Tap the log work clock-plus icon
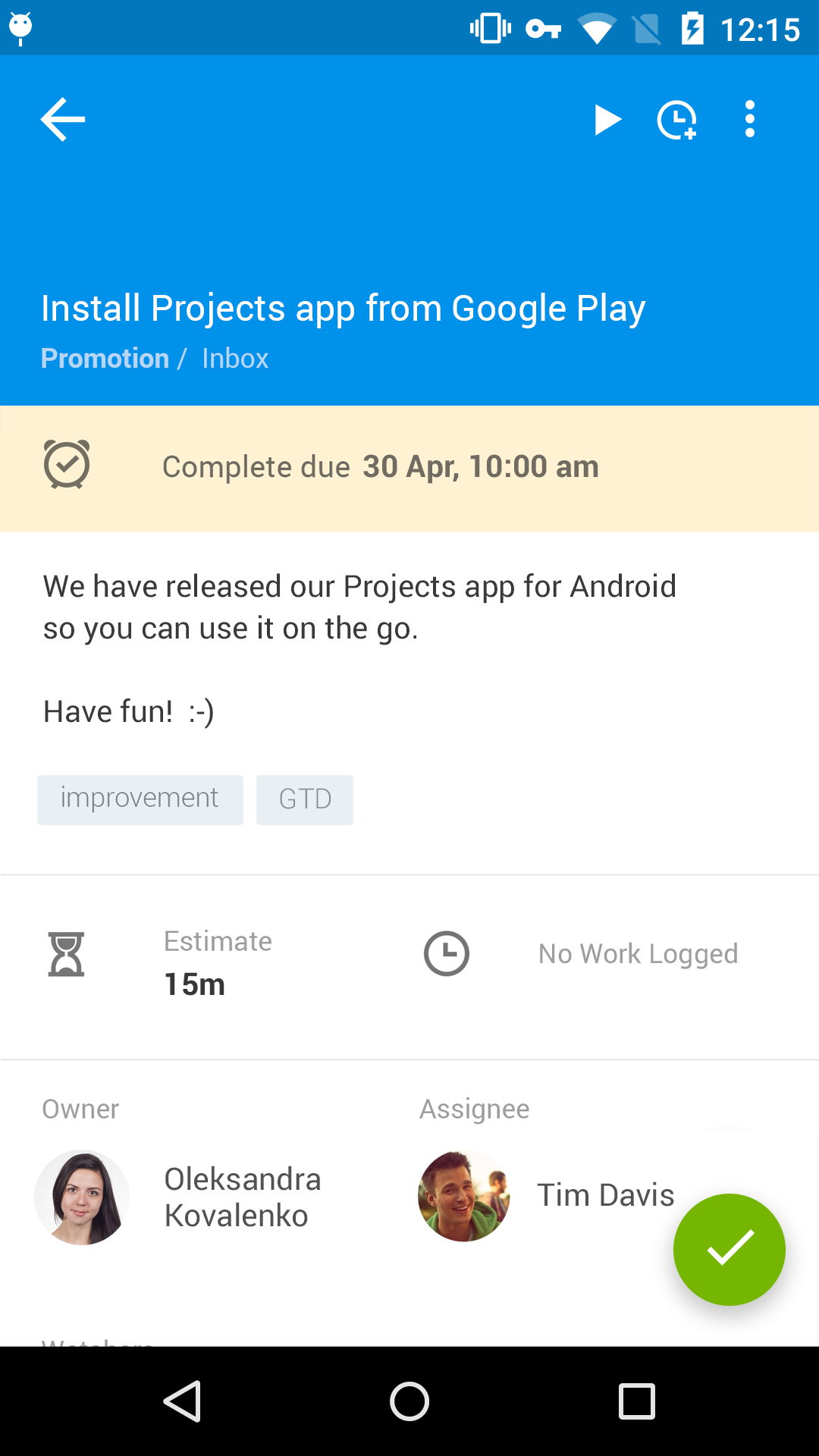This screenshot has width=819, height=1456. click(676, 120)
